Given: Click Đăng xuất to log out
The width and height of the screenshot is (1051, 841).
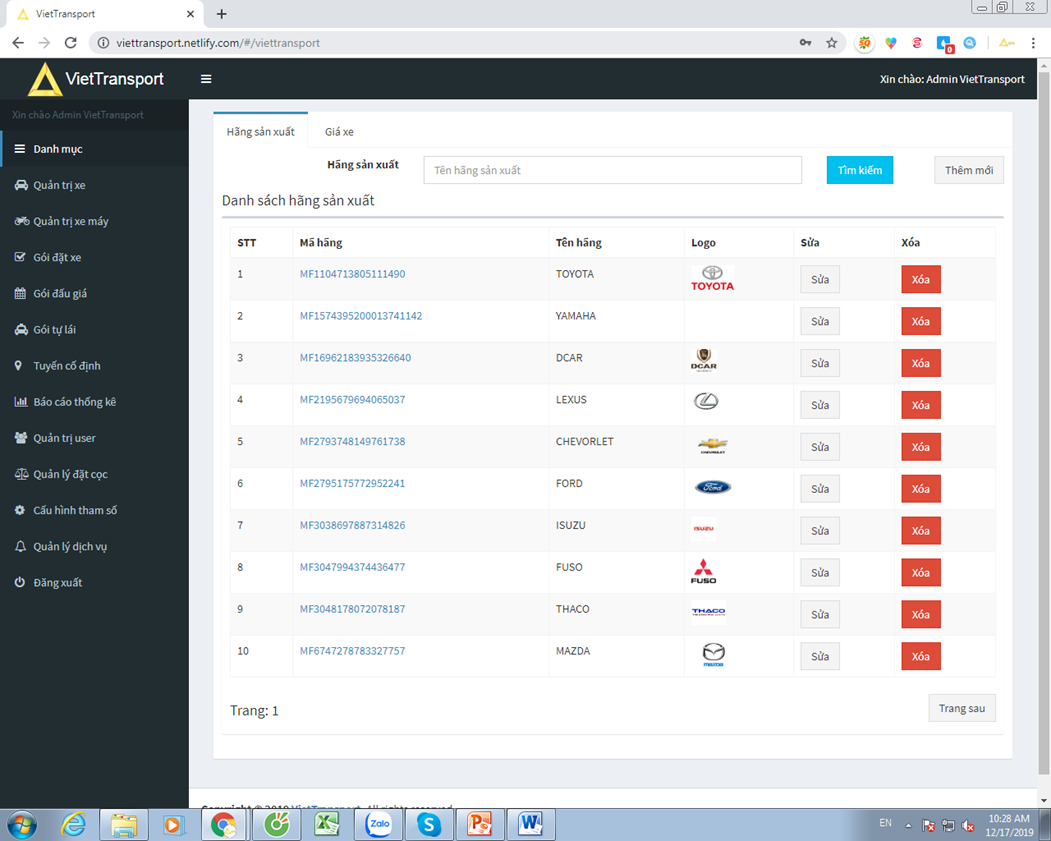Looking at the screenshot, I should [x=54, y=581].
